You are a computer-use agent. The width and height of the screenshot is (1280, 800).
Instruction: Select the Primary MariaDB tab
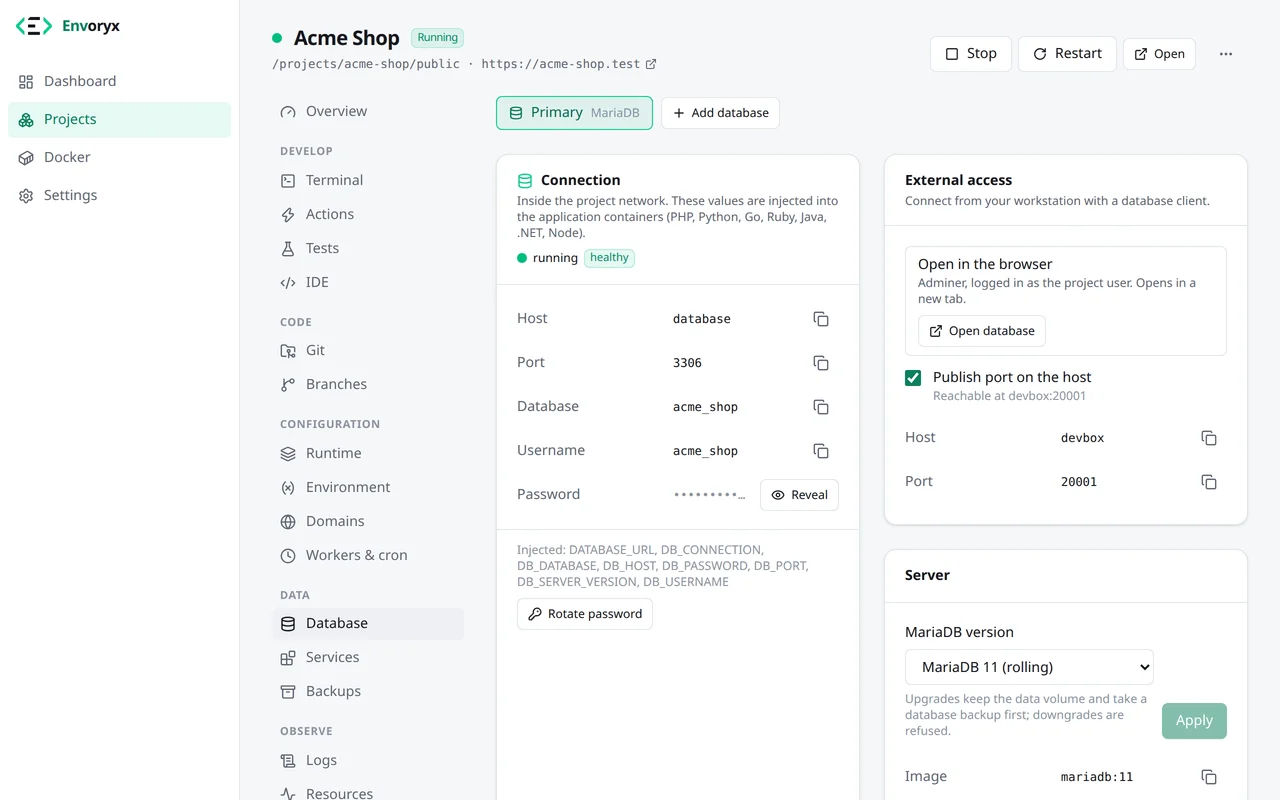click(574, 113)
